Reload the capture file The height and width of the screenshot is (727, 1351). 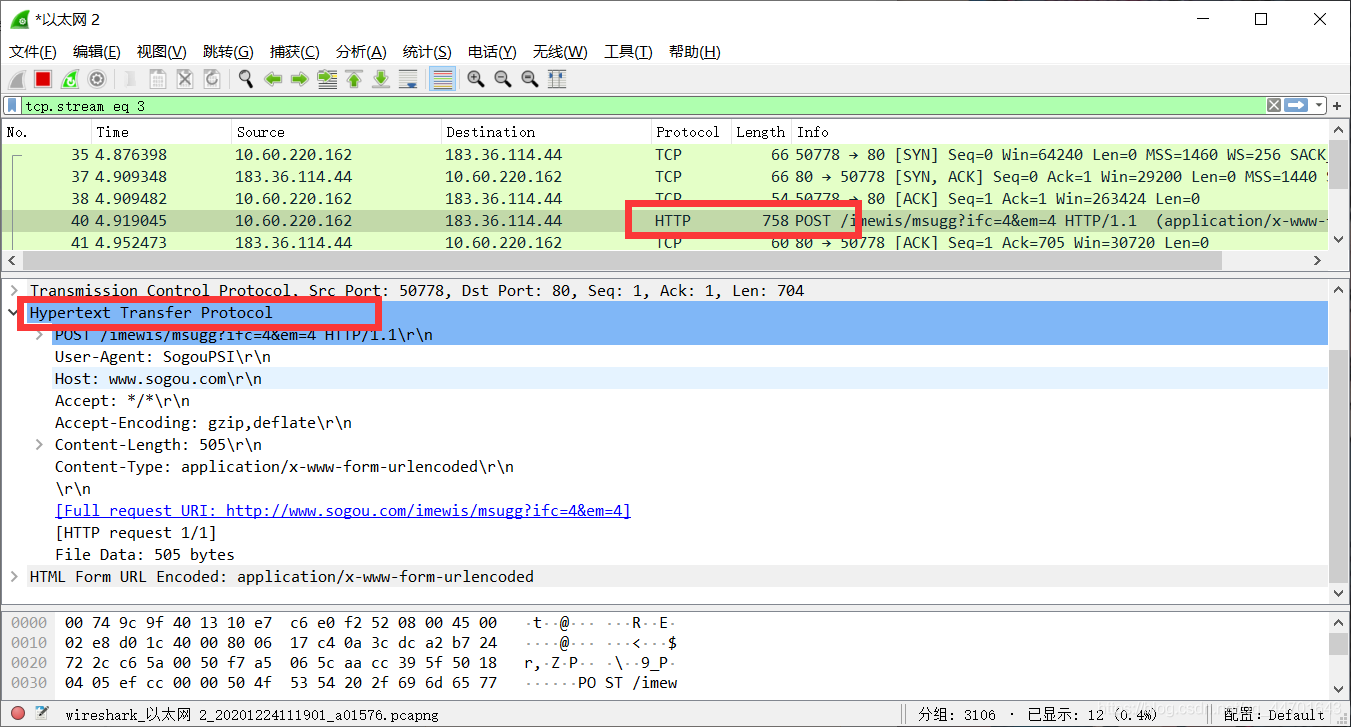point(212,79)
